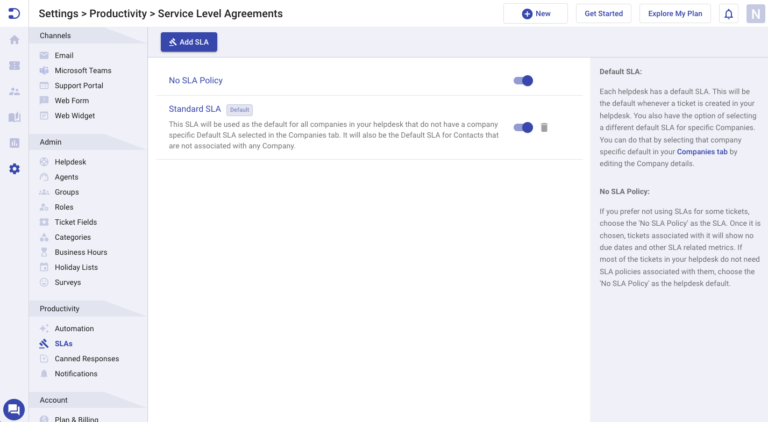768x422 pixels.
Task: Click the Add SLA button
Action: click(189, 42)
